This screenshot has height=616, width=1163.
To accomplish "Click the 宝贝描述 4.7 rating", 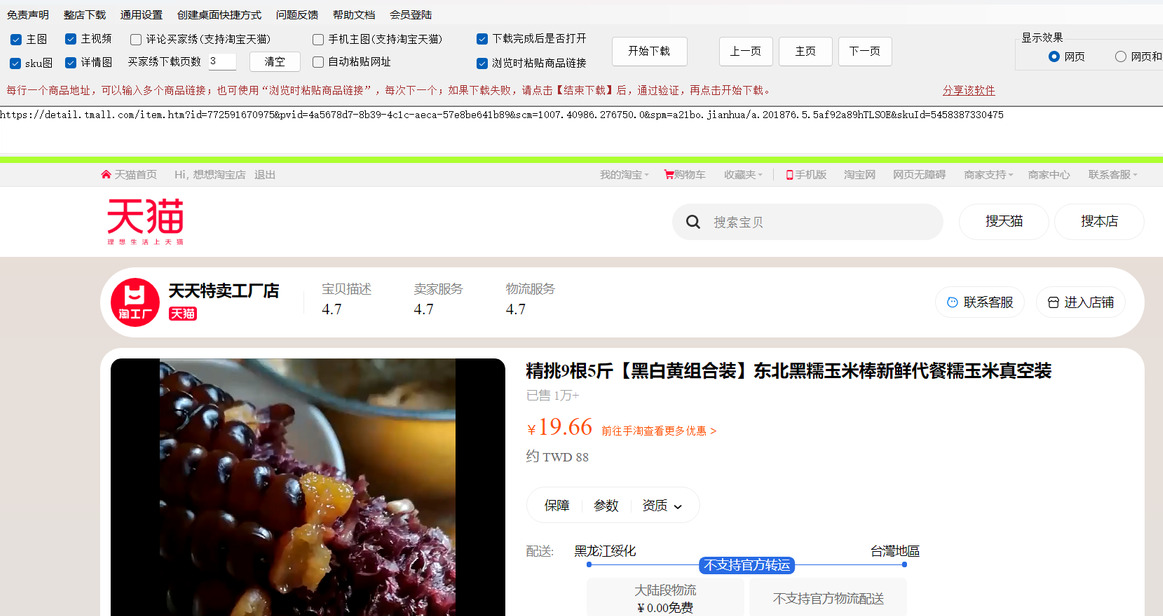I will pos(346,299).
